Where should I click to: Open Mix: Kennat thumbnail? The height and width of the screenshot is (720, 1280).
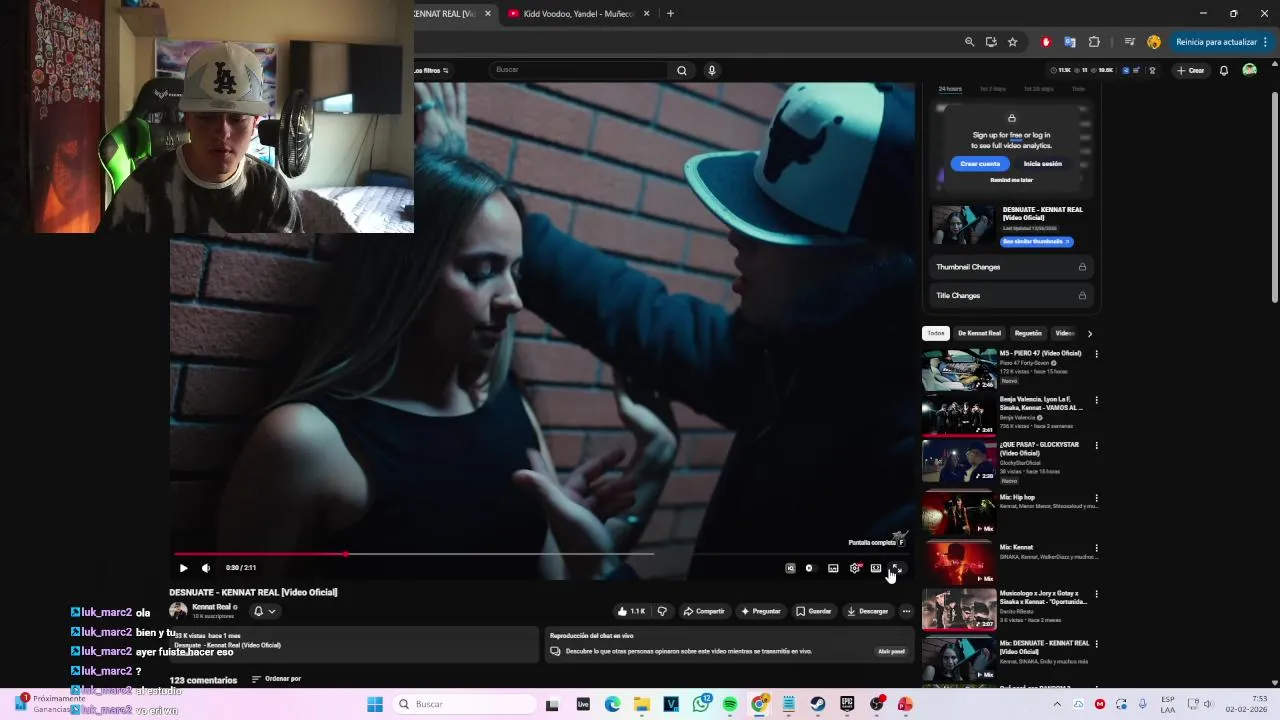tap(959, 562)
